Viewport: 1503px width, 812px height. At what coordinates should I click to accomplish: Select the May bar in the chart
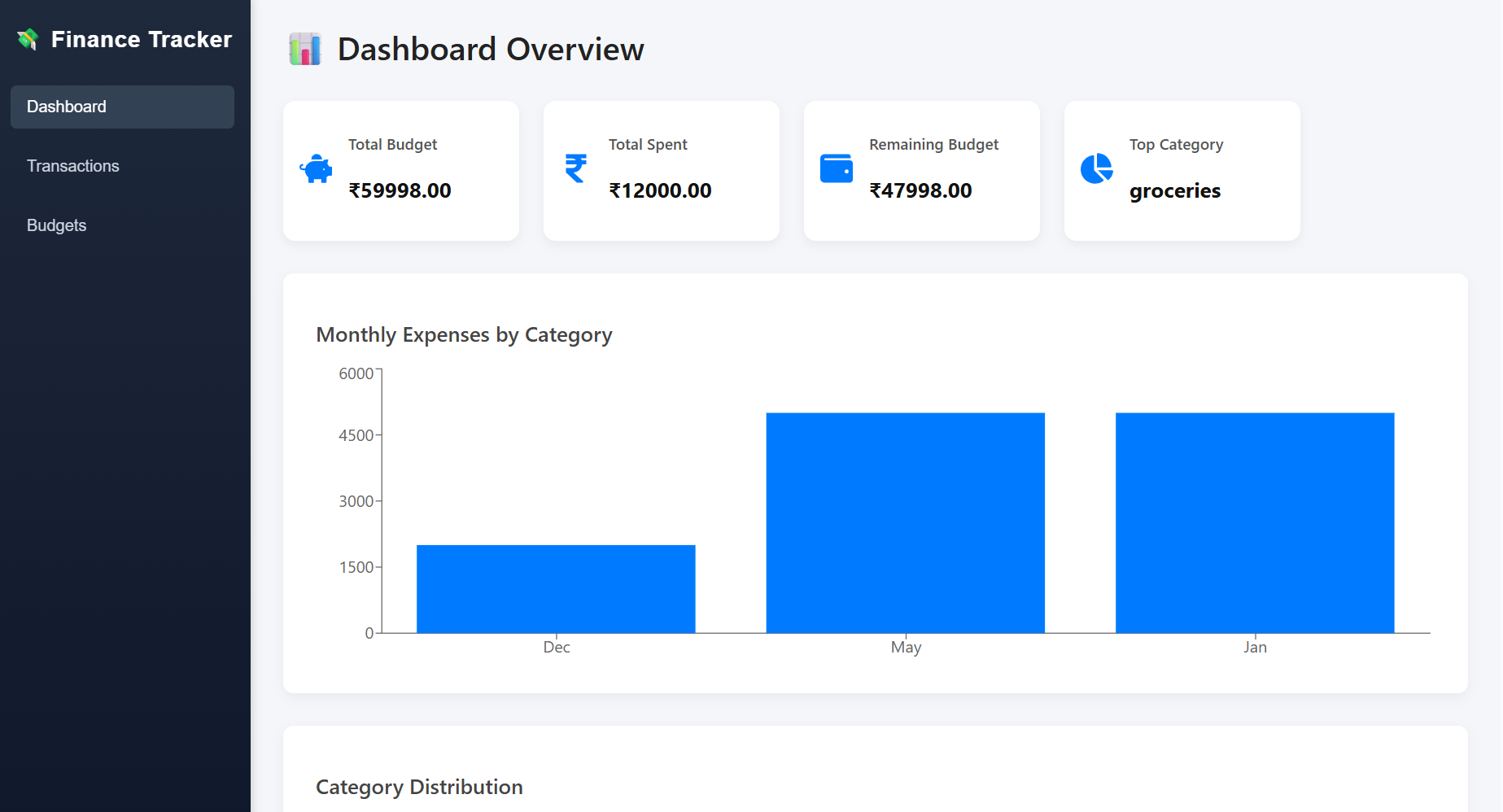[x=906, y=523]
